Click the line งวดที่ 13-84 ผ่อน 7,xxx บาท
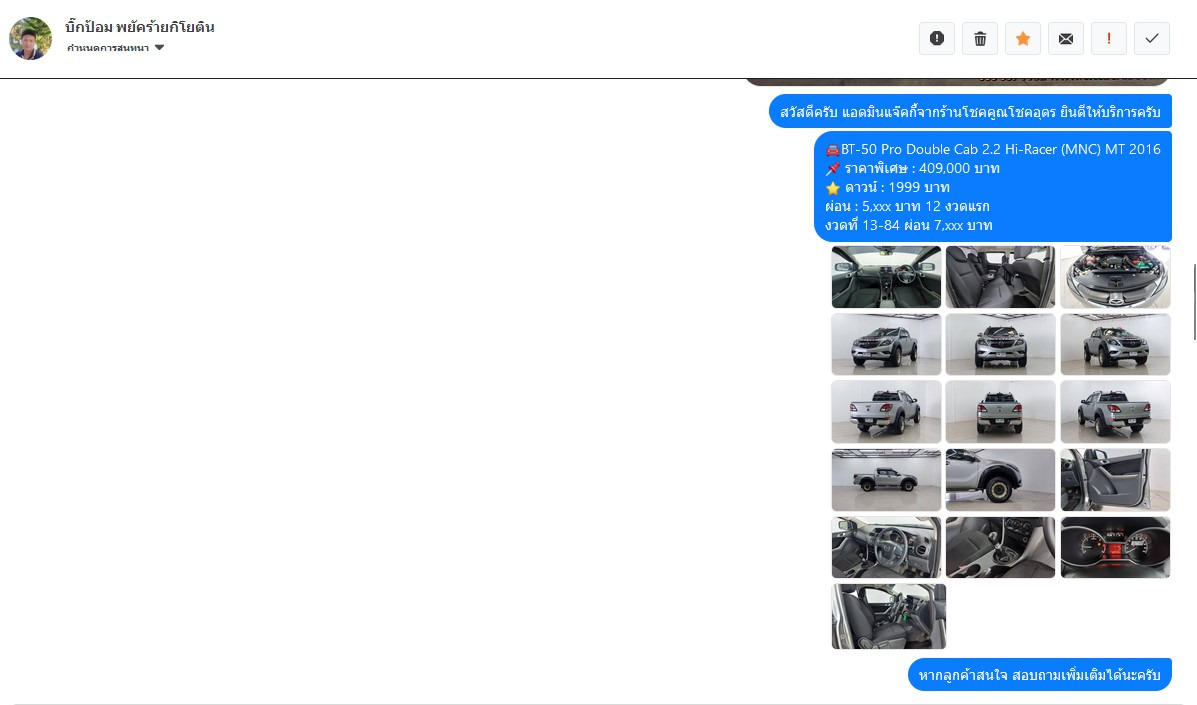 click(x=908, y=225)
